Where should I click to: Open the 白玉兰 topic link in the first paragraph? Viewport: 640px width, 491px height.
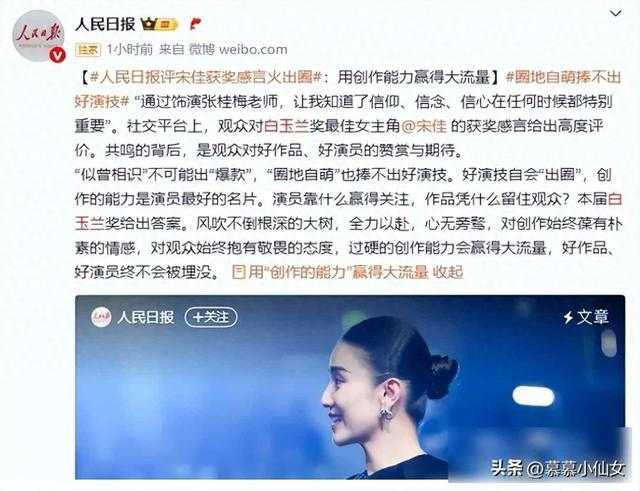287,126
